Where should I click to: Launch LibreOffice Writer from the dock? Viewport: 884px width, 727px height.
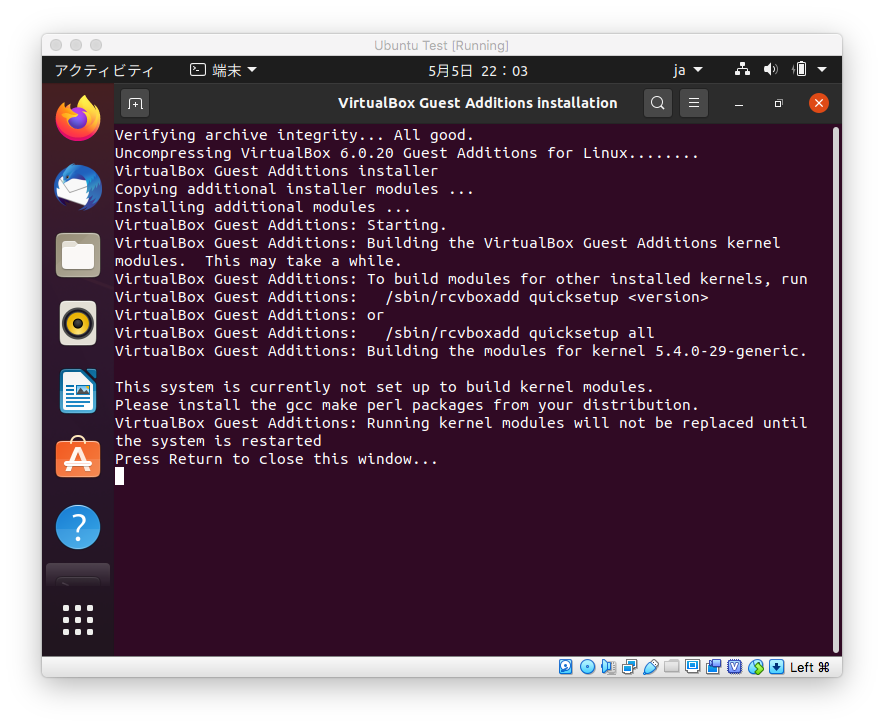coord(78,391)
